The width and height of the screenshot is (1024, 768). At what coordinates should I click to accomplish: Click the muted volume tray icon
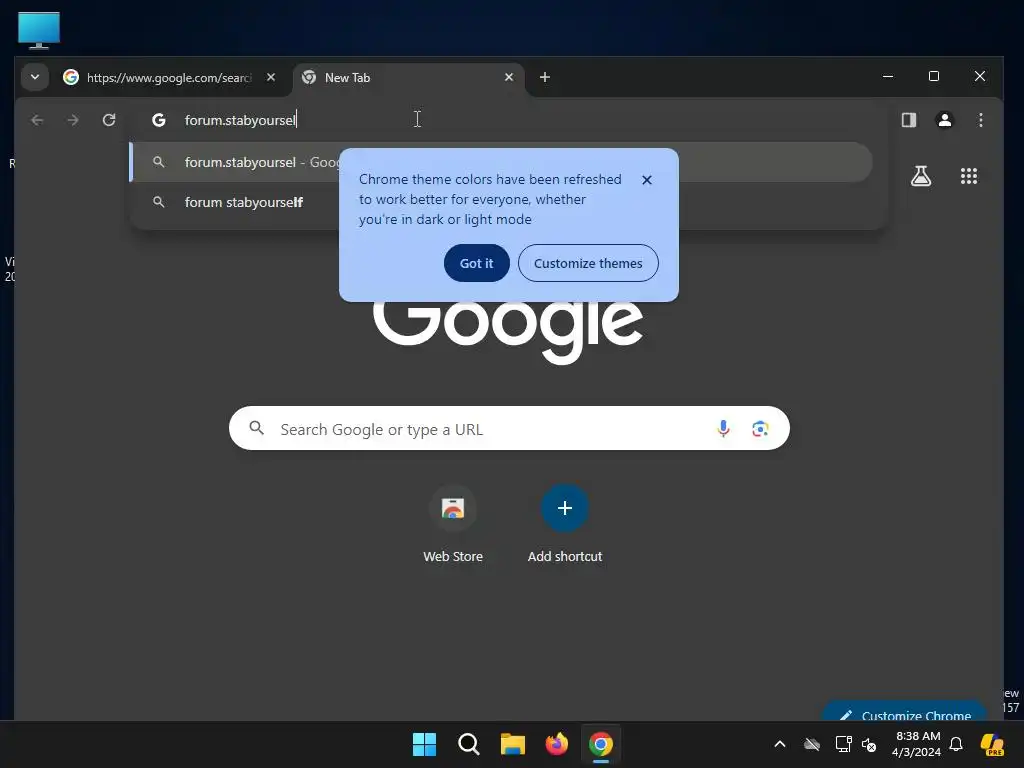tap(869, 744)
